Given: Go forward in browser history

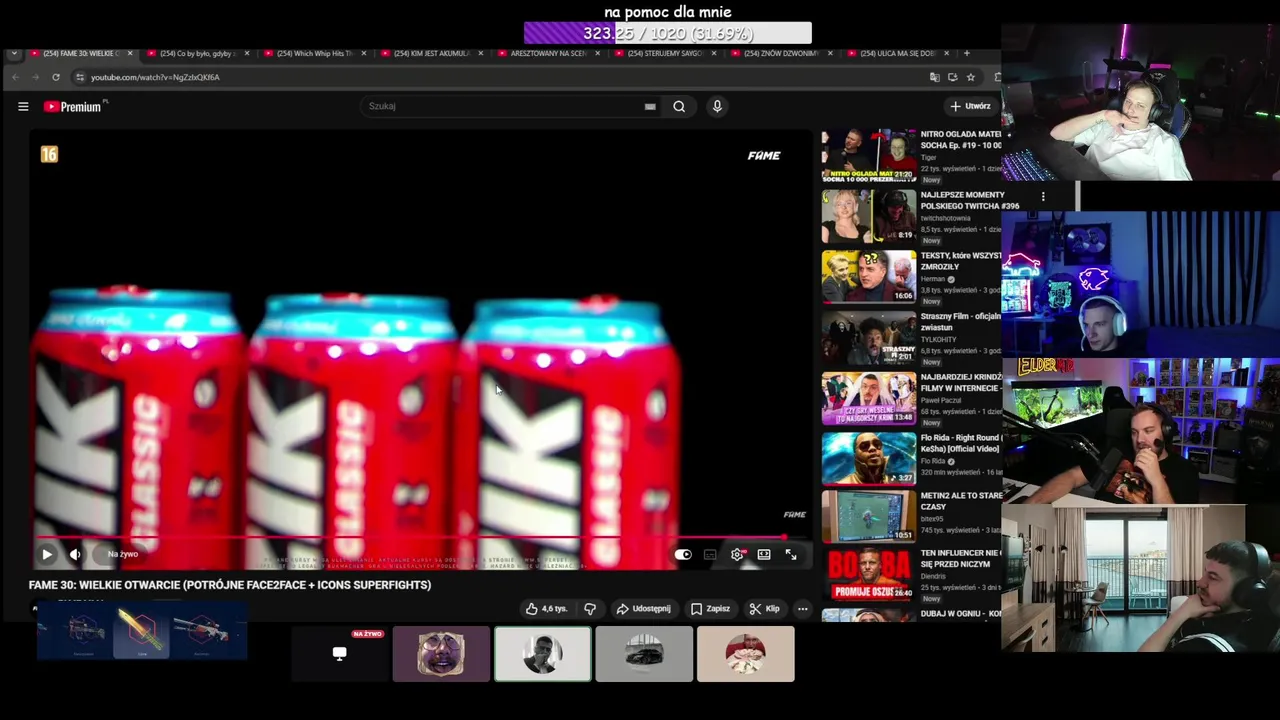Looking at the screenshot, I should point(35,77).
